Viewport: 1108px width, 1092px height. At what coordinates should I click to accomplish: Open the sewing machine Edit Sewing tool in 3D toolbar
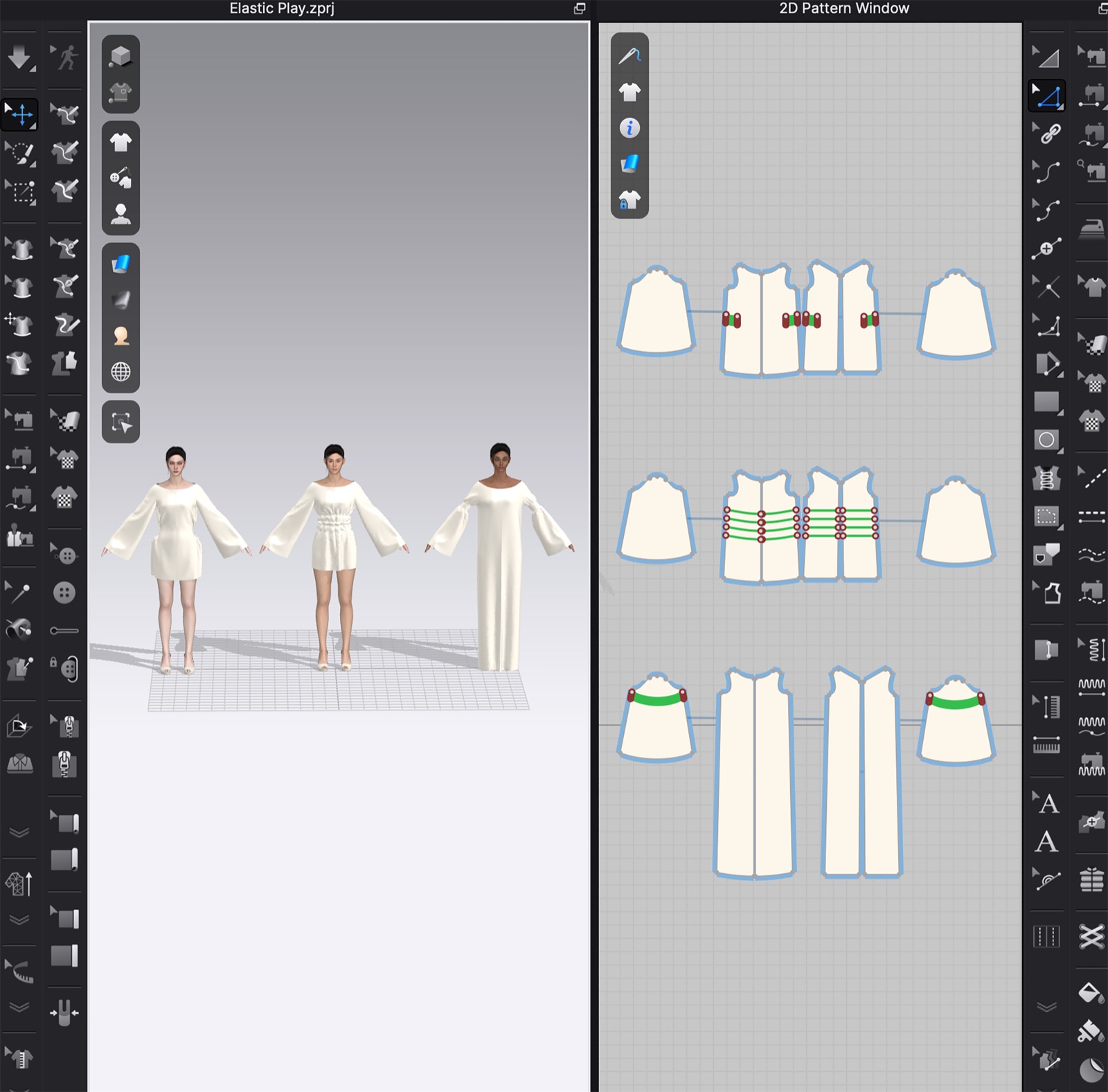coord(20,419)
